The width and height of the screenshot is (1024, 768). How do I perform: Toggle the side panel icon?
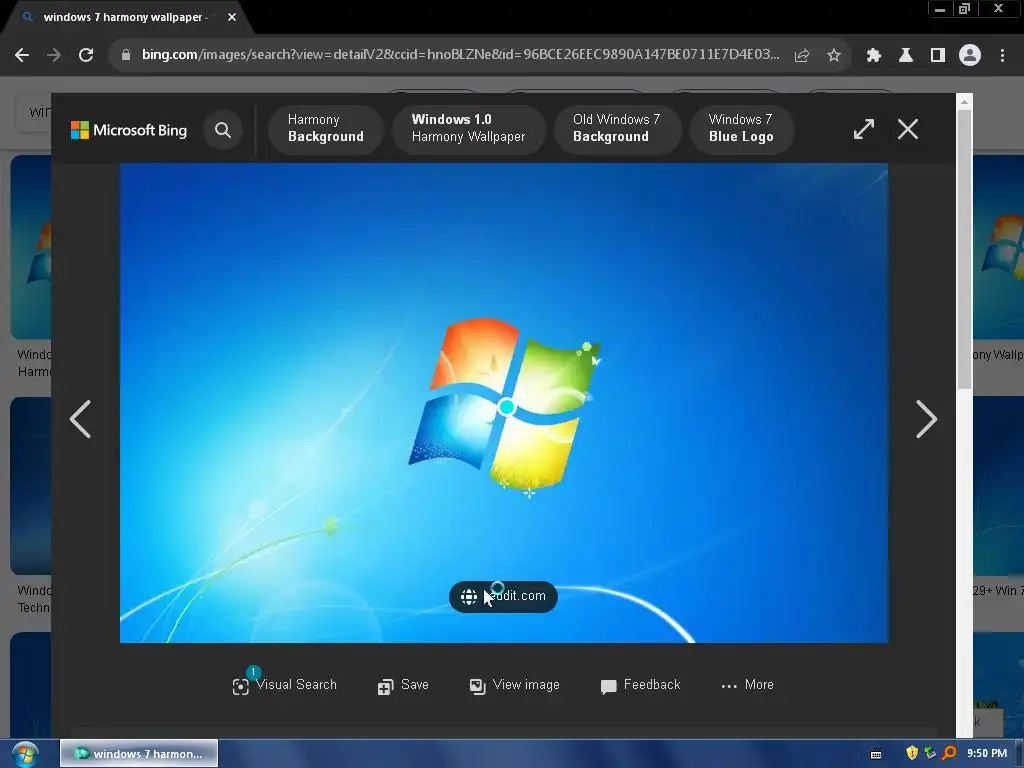[938, 56]
